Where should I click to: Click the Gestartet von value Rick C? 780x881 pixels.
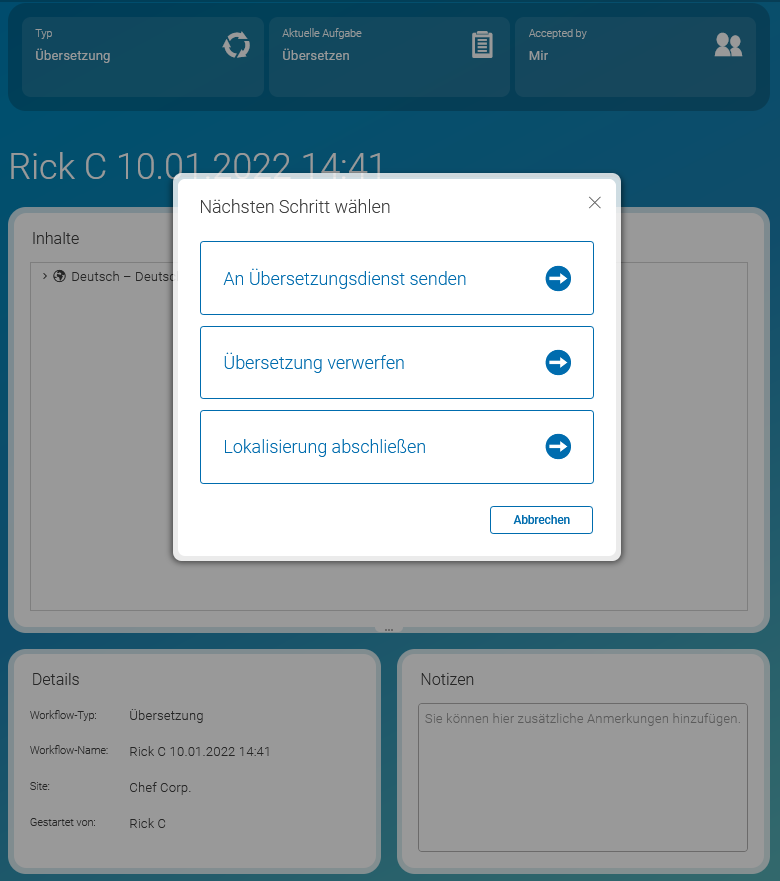[147, 823]
